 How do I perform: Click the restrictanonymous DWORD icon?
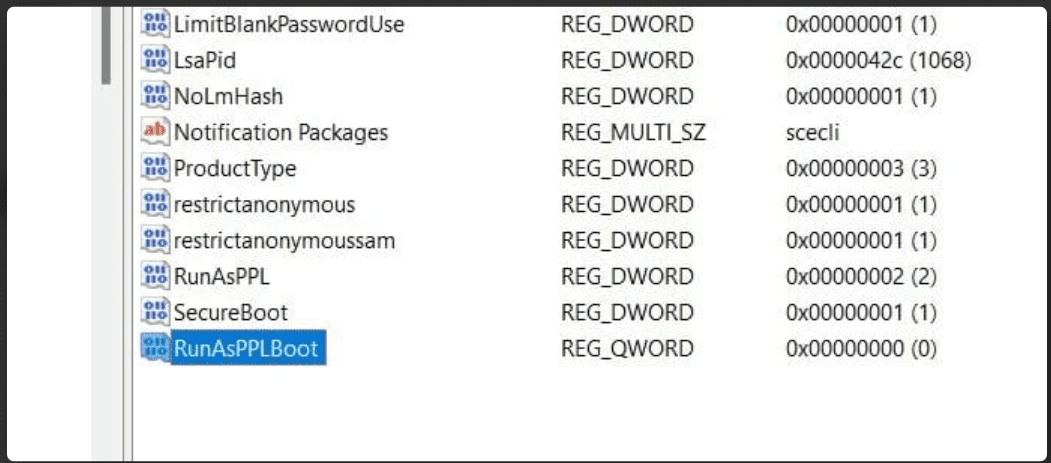click(x=156, y=204)
